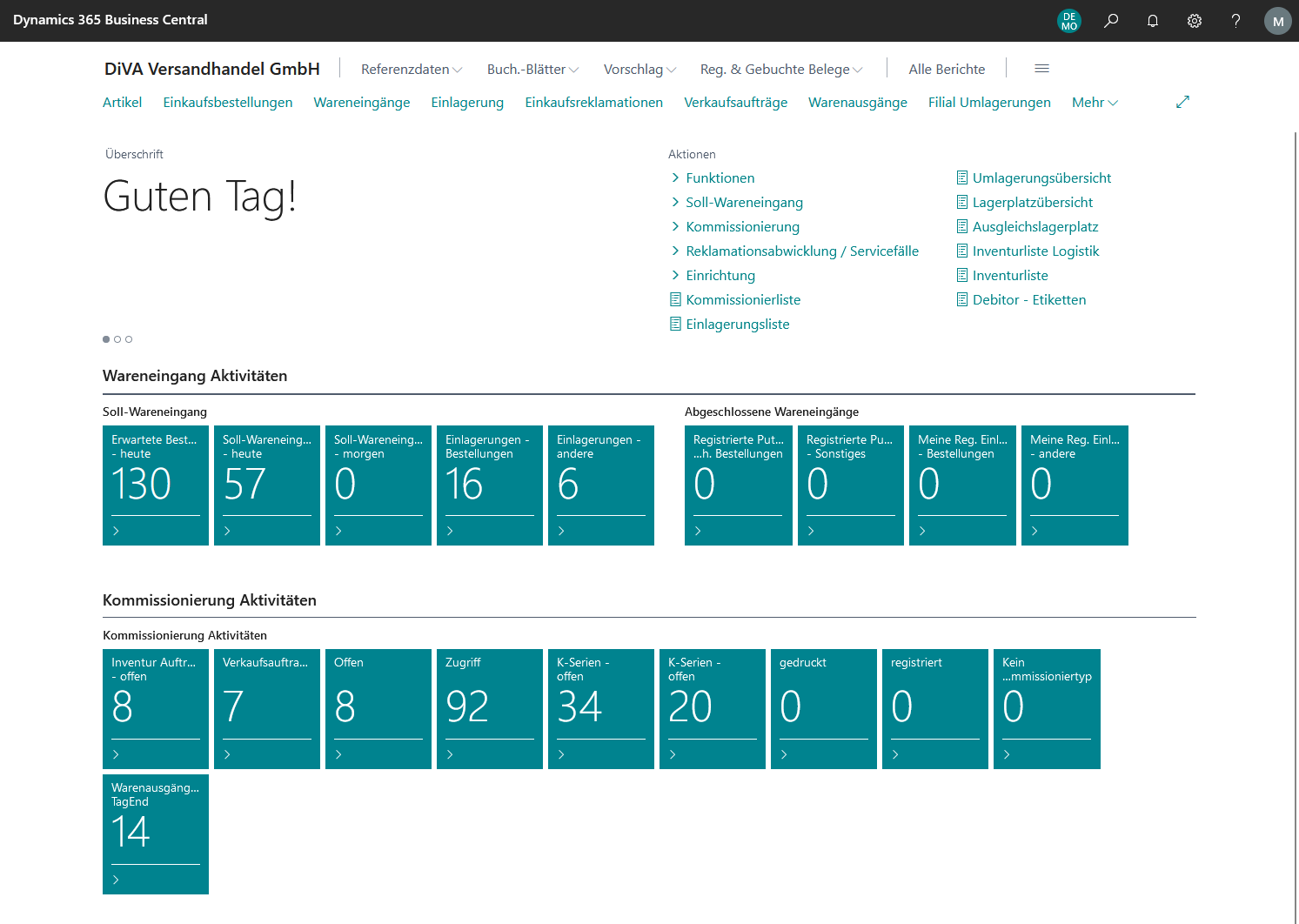Open Einkaufsbestellungen navigation item
1299x924 pixels.
pos(228,102)
